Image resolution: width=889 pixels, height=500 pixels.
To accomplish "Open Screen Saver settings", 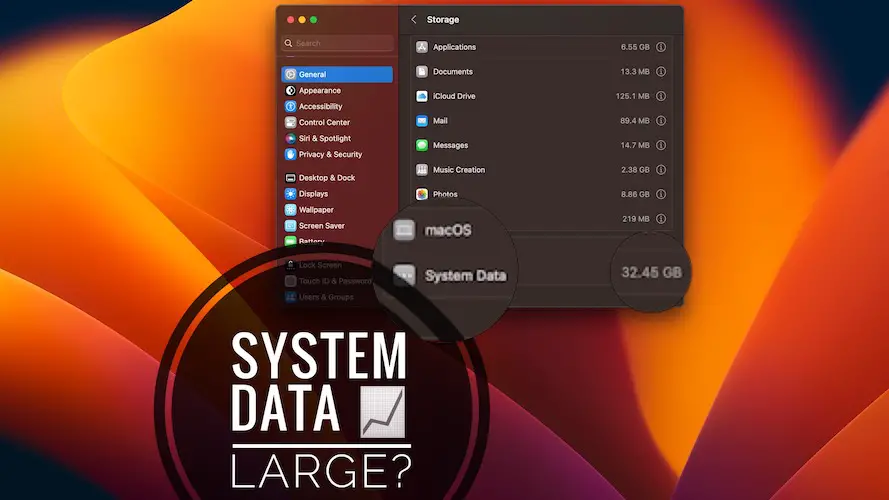I will [x=321, y=226].
